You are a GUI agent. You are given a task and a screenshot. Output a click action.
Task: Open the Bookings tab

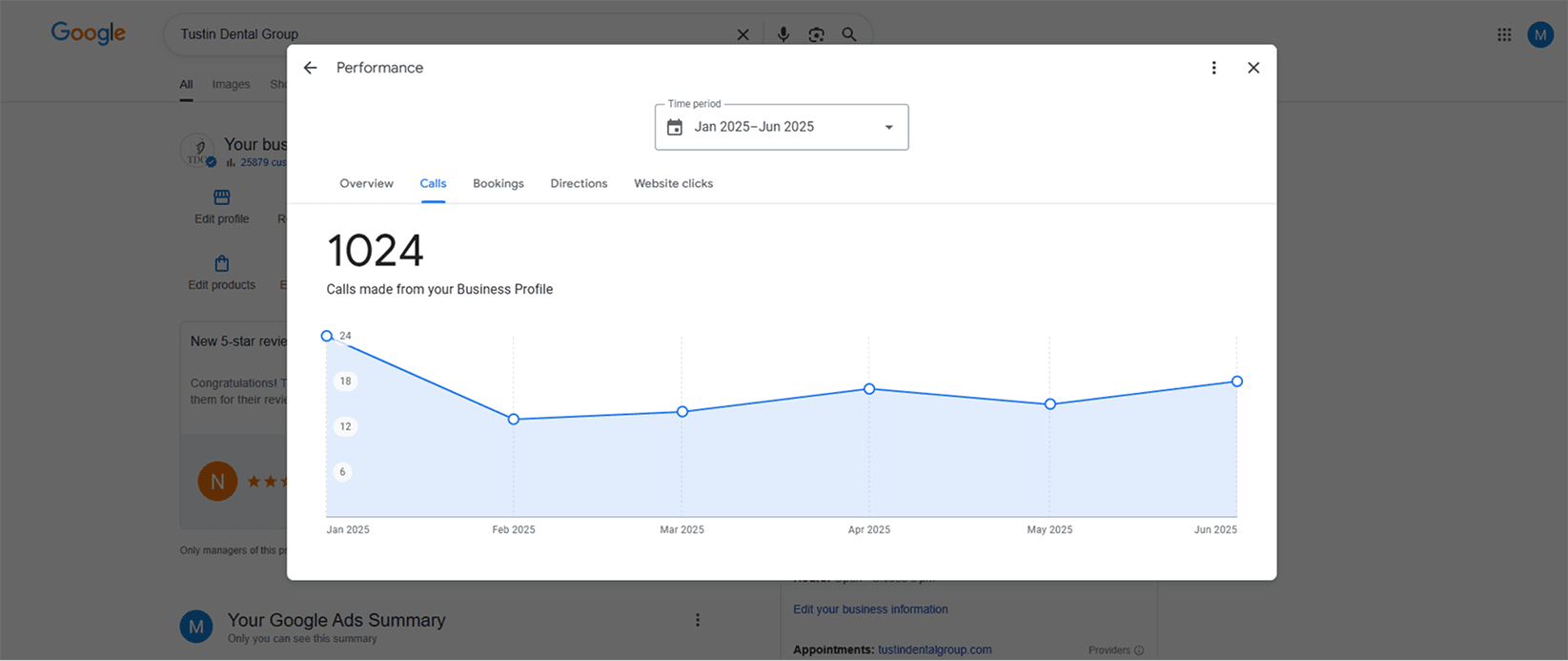click(499, 183)
